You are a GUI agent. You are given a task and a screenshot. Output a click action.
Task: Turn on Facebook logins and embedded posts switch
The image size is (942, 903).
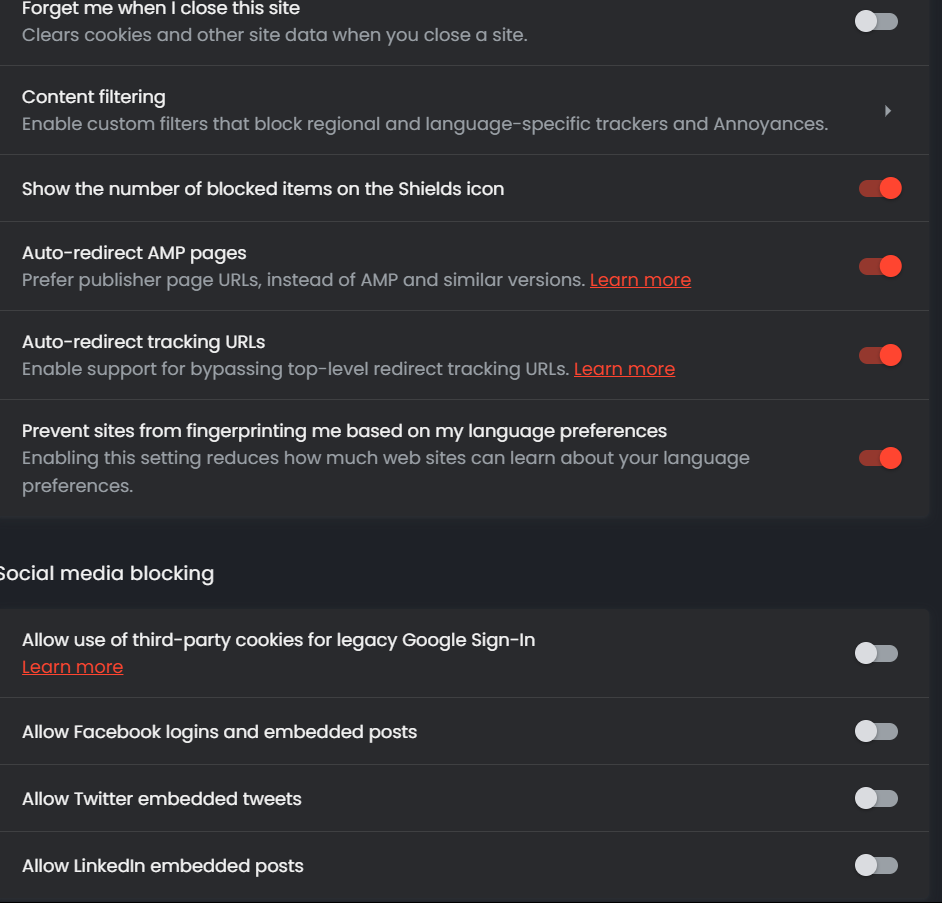point(877,731)
